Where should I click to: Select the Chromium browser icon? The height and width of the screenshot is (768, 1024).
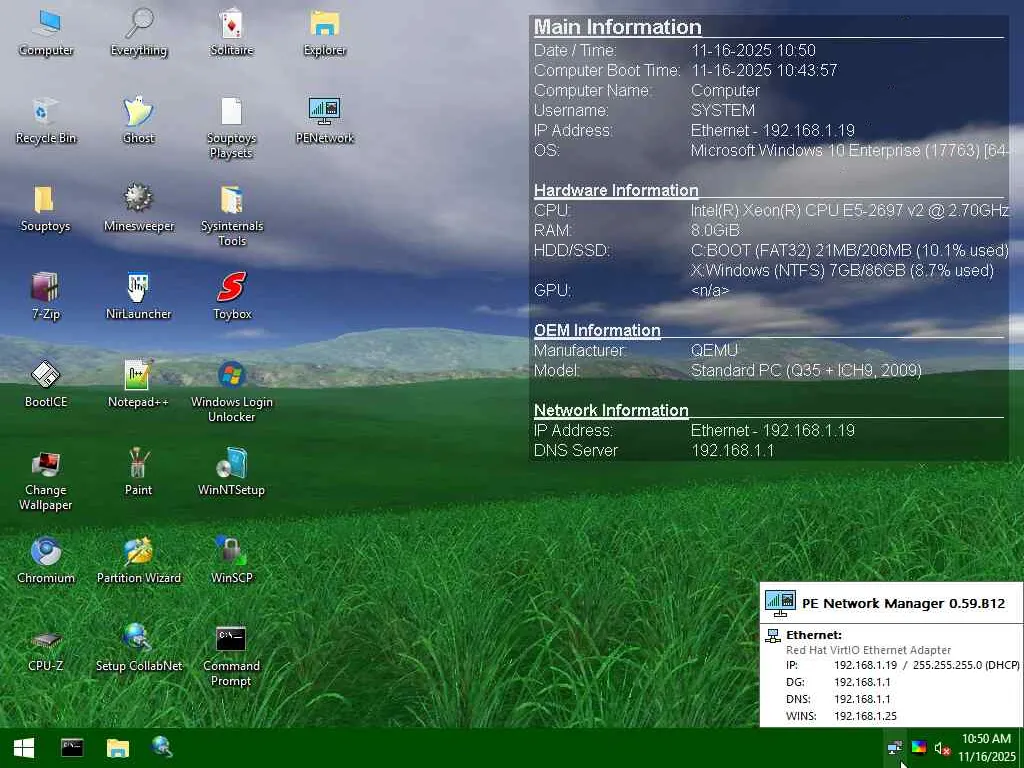[46, 560]
